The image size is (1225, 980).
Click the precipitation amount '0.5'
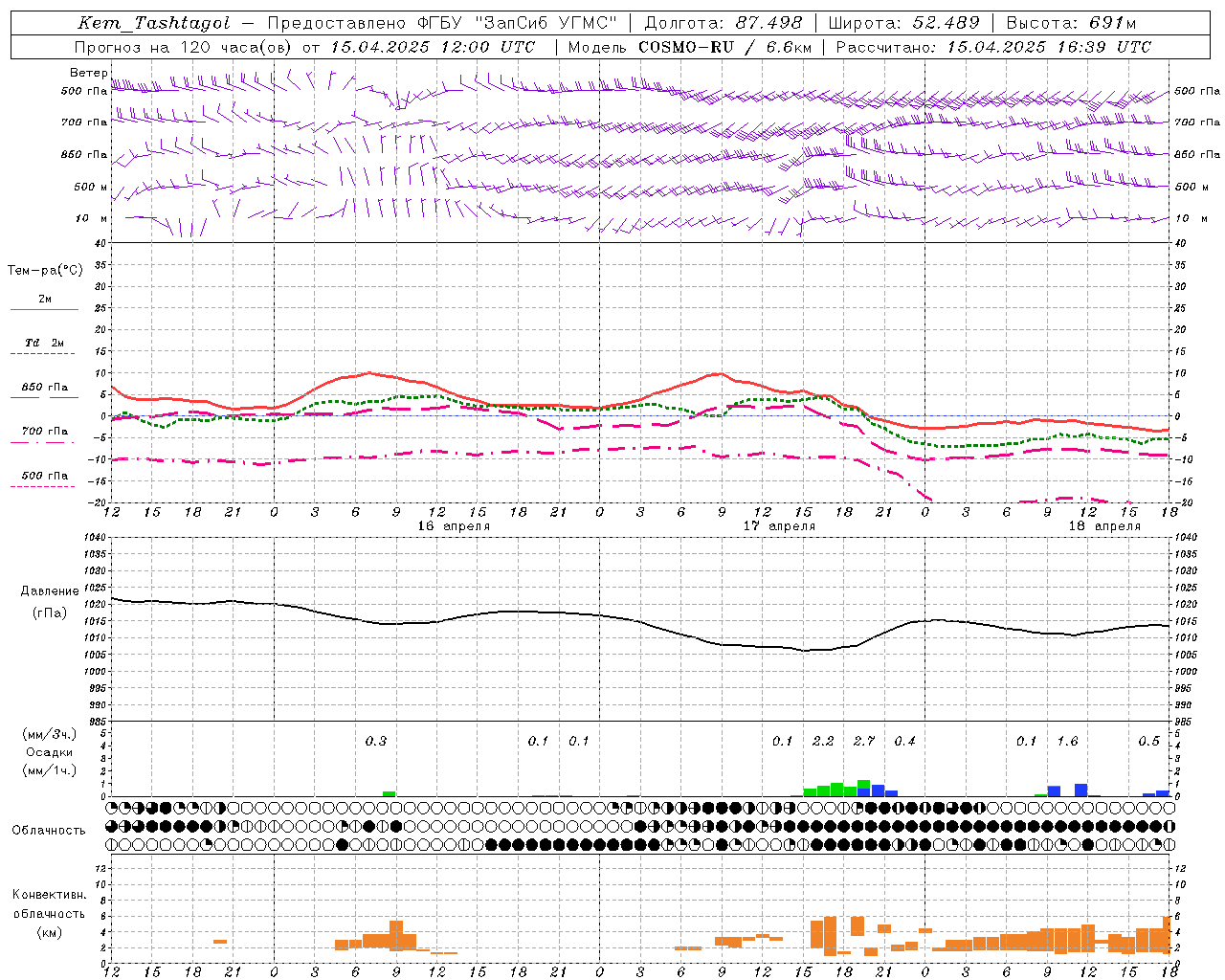[x=1148, y=742]
